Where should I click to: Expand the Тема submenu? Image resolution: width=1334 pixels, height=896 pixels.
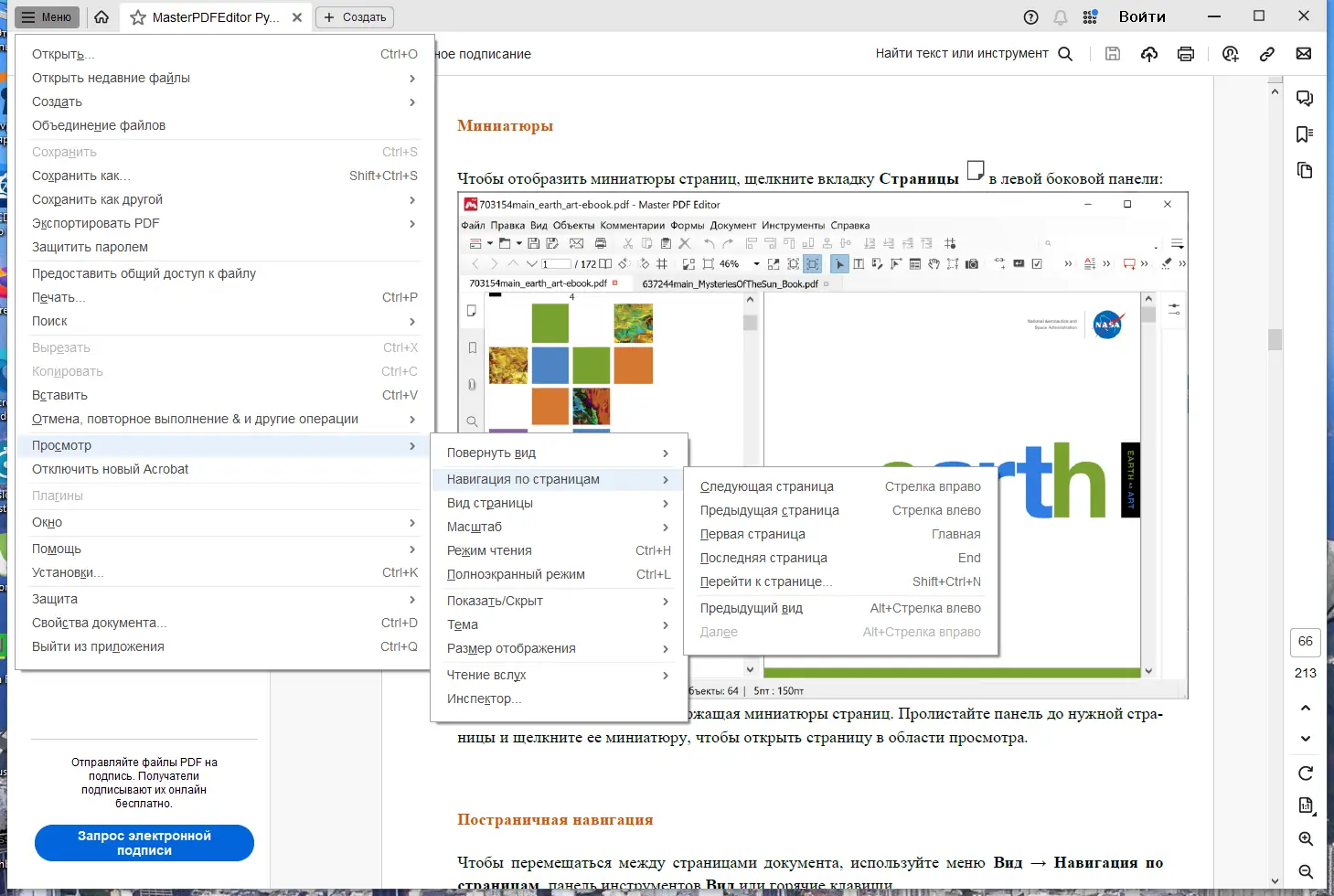pos(559,624)
